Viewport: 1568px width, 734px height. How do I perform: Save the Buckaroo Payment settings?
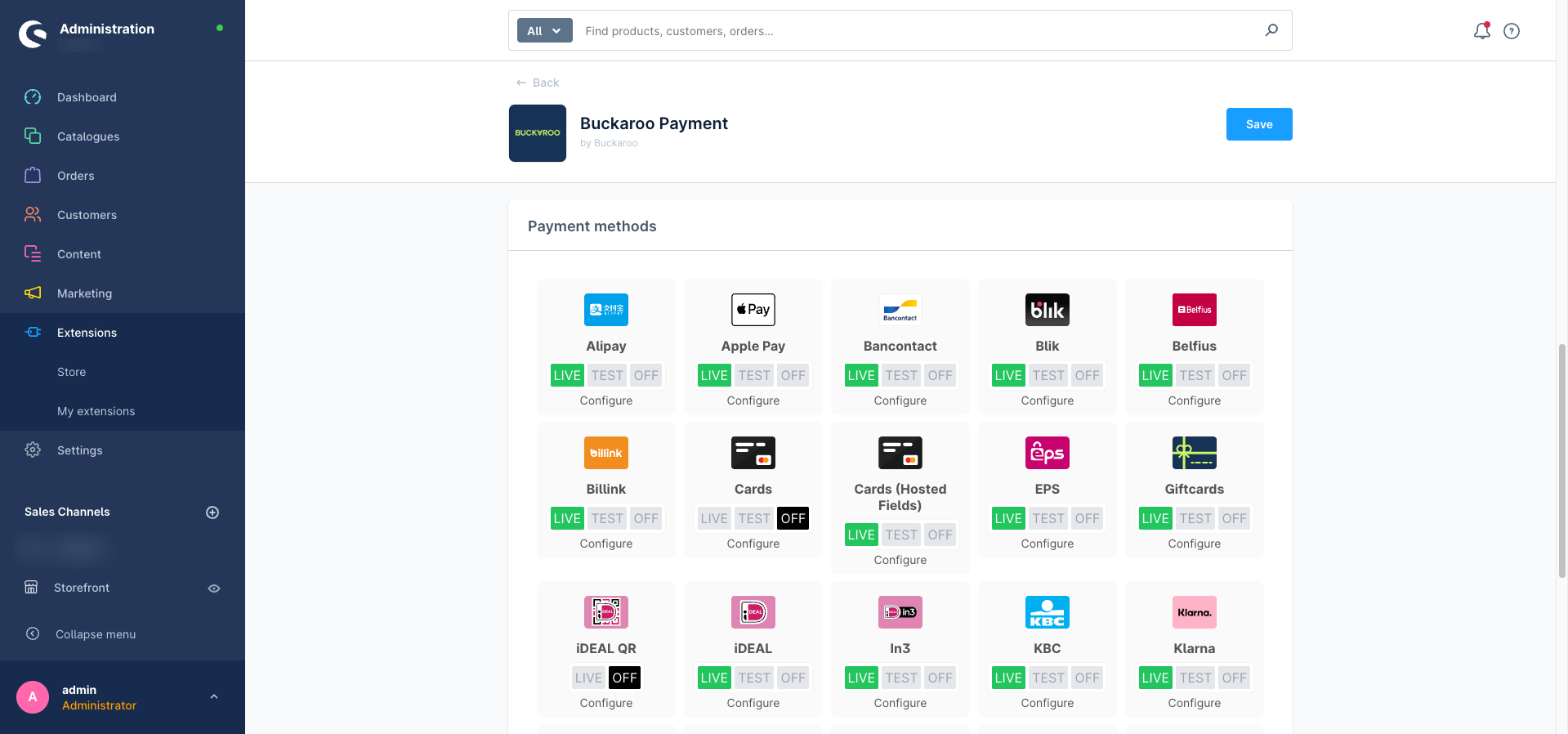1259,124
